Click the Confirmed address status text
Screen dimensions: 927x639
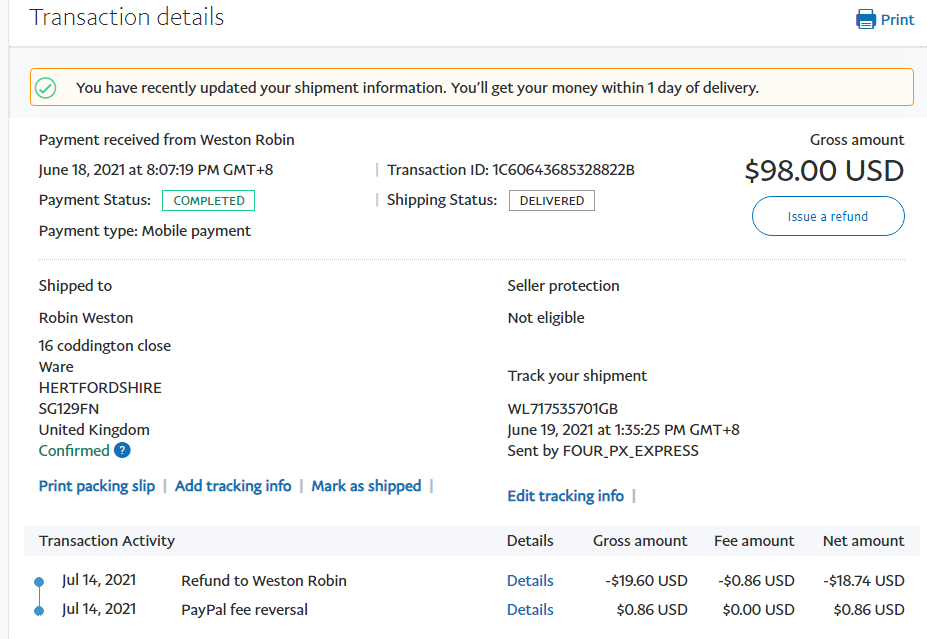coord(74,451)
